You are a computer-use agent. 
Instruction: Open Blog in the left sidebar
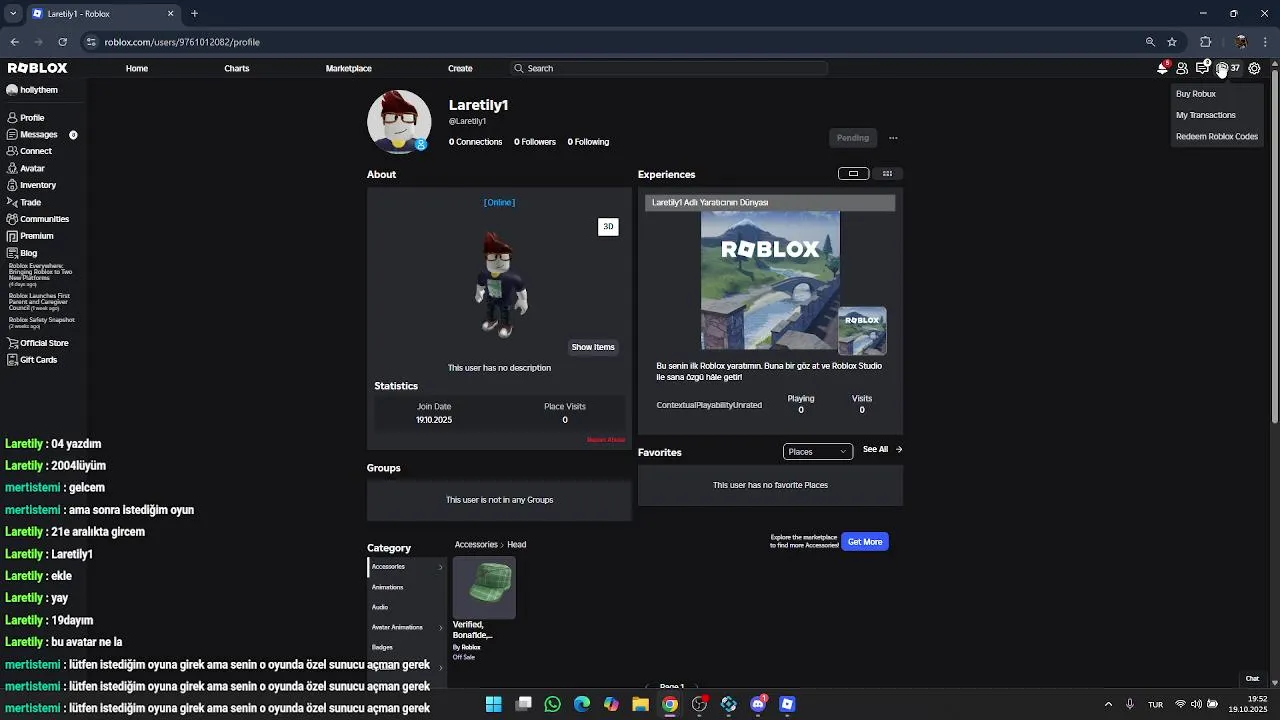(x=22, y=253)
